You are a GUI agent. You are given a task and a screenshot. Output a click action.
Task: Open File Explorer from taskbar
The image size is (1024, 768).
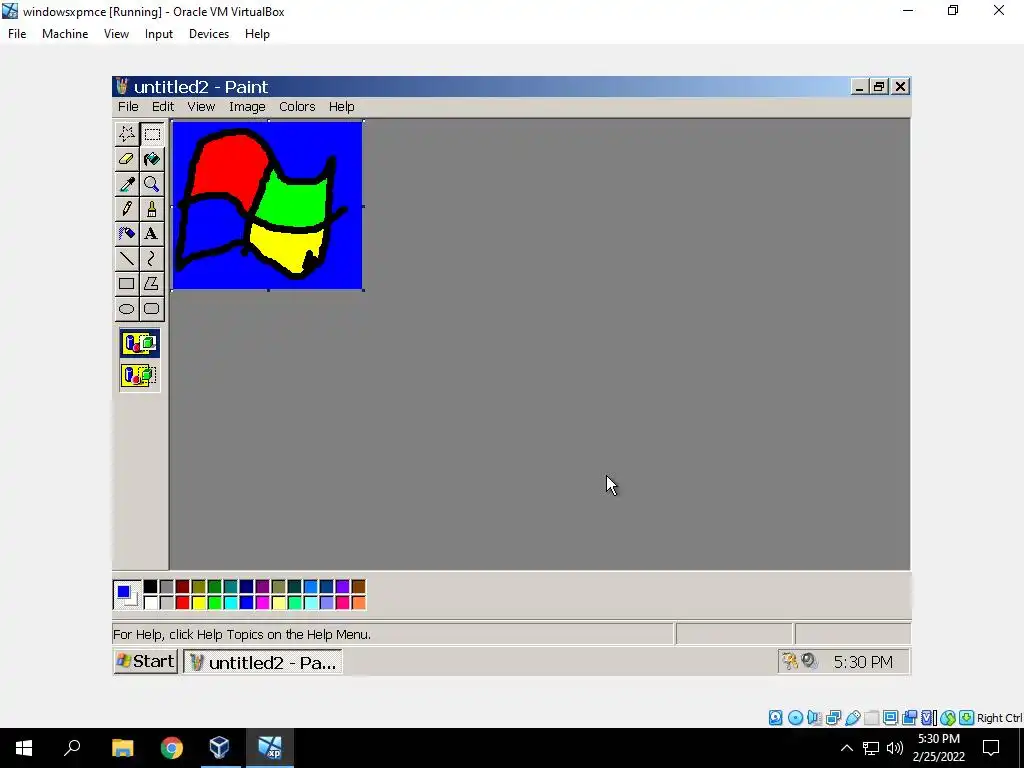coord(122,748)
